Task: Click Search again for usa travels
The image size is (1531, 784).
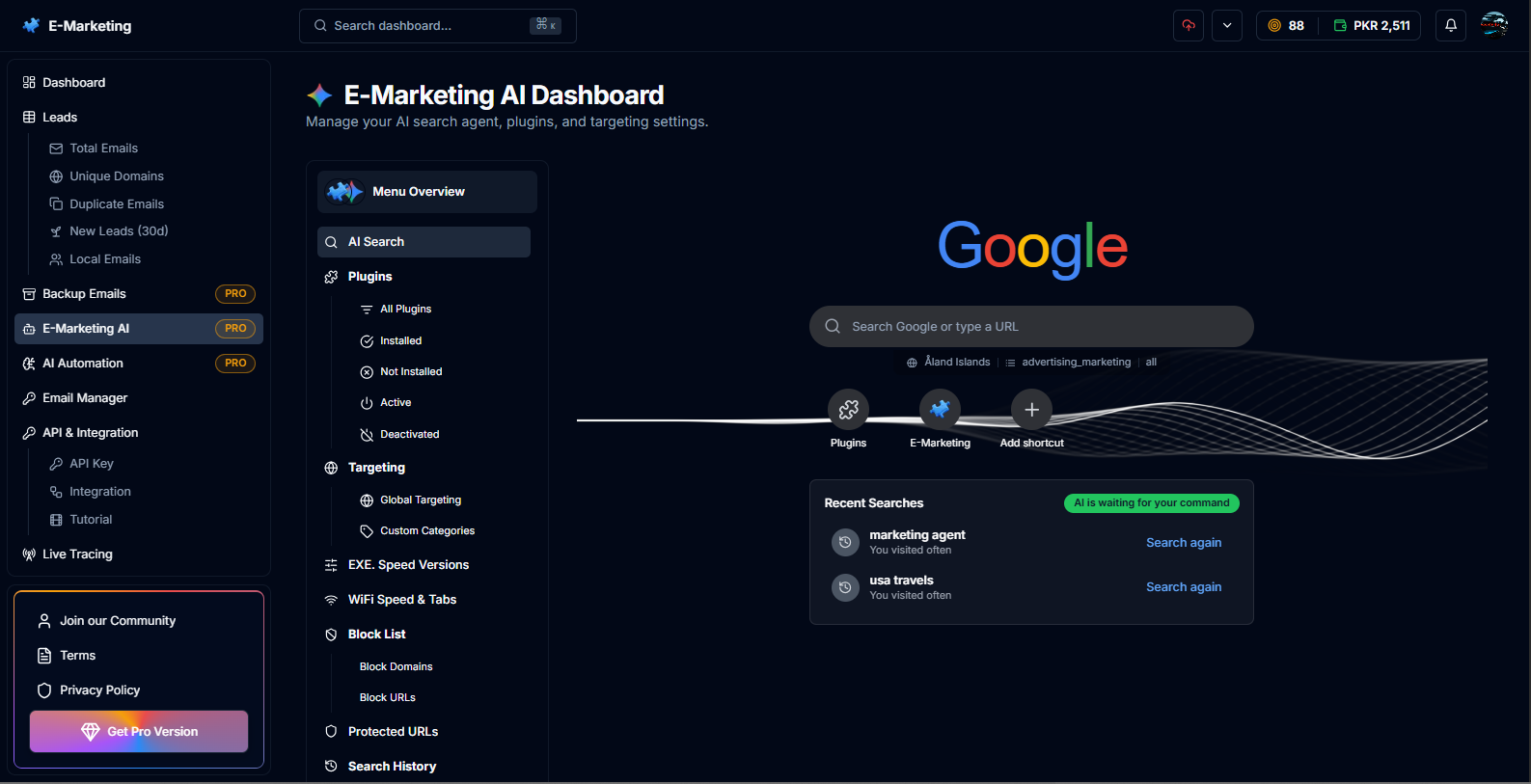Action: coord(1183,587)
